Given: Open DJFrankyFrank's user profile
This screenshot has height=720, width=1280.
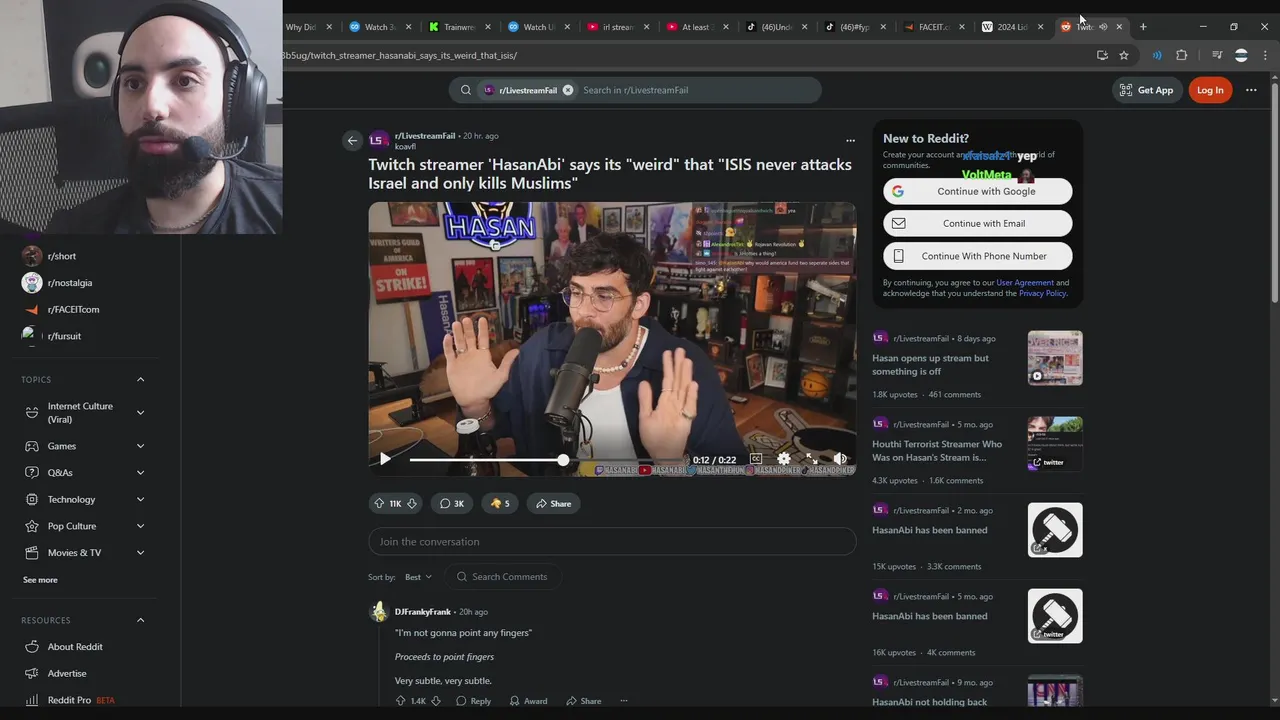Looking at the screenshot, I should pyautogui.click(x=422, y=612).
